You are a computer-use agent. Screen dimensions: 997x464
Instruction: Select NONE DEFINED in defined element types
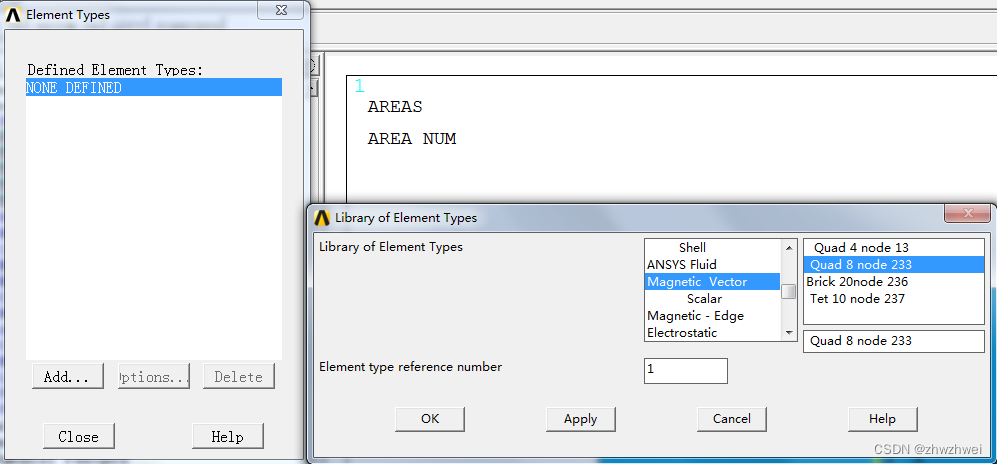153,88
